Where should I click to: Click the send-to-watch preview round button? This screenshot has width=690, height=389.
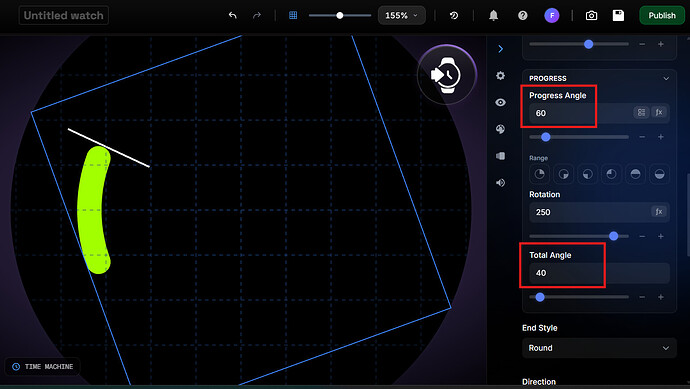click(447, 75)
